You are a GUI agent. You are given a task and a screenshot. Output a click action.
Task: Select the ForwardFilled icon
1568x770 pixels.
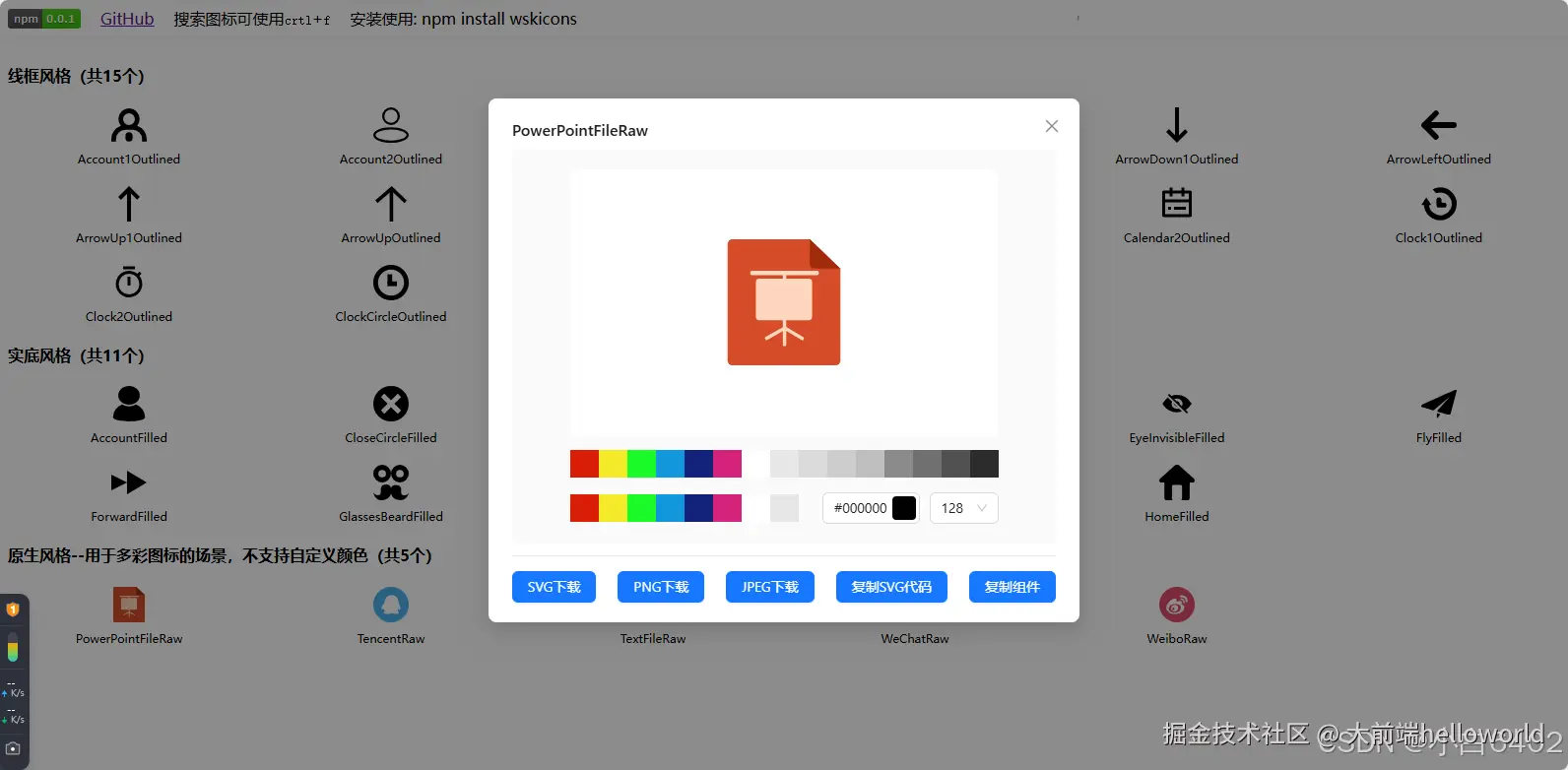coord(129,482)
